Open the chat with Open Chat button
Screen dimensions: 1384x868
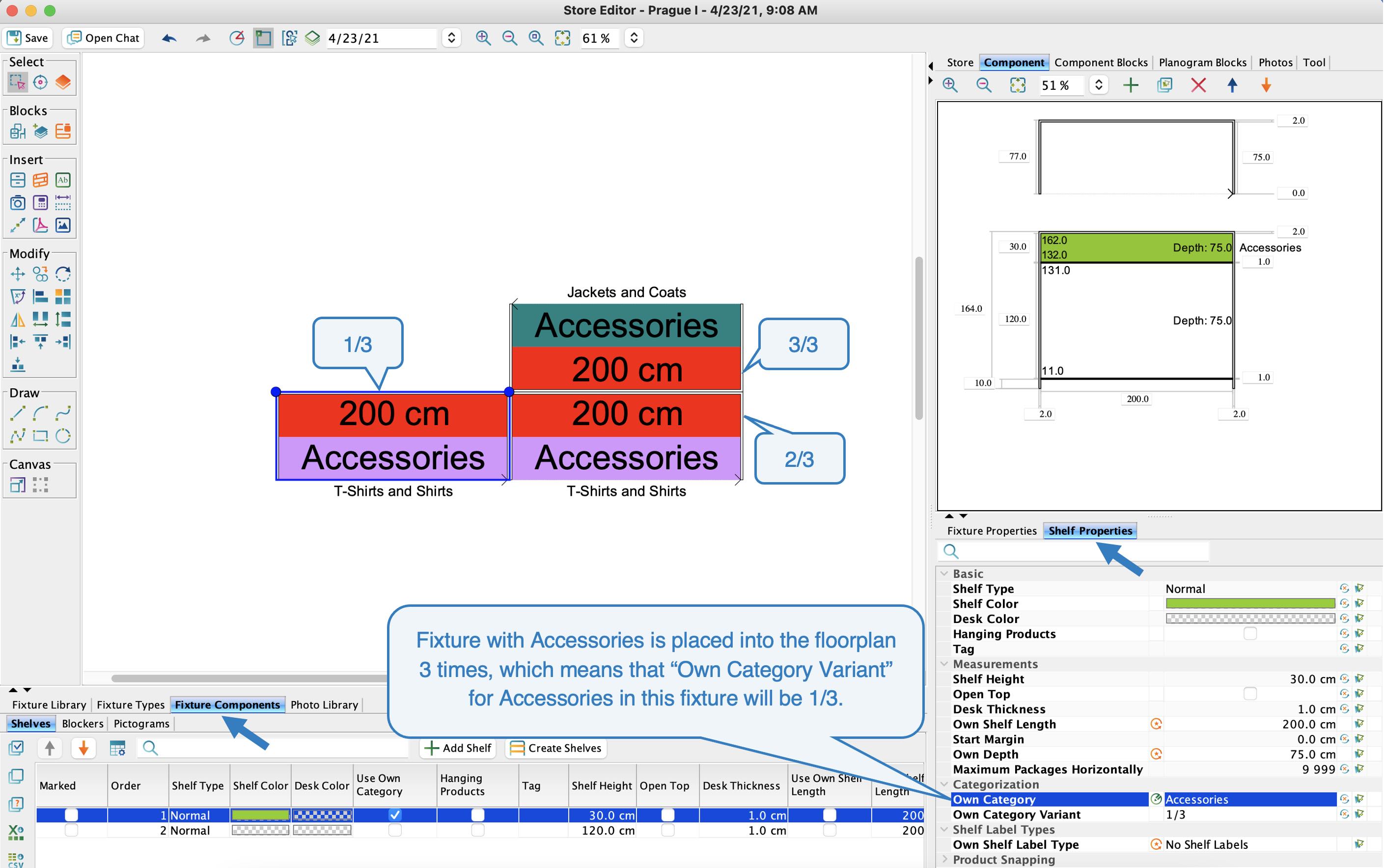pyautogui.click(x=103, y=38)
